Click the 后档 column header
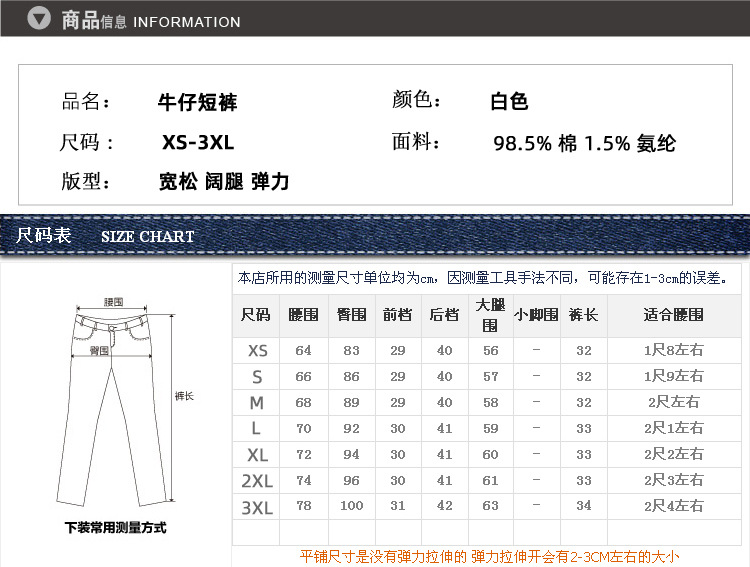 coord(444,315)
